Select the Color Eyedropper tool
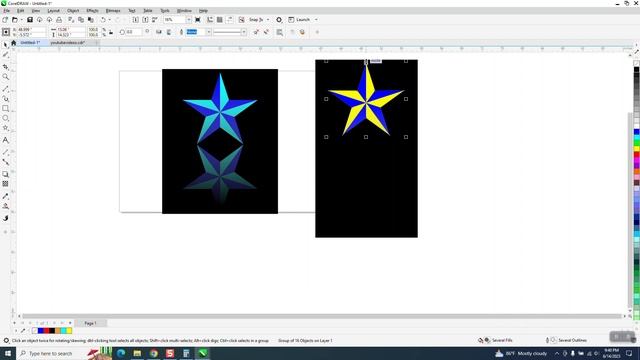This screenshot has width=640, height=360. 5,196
